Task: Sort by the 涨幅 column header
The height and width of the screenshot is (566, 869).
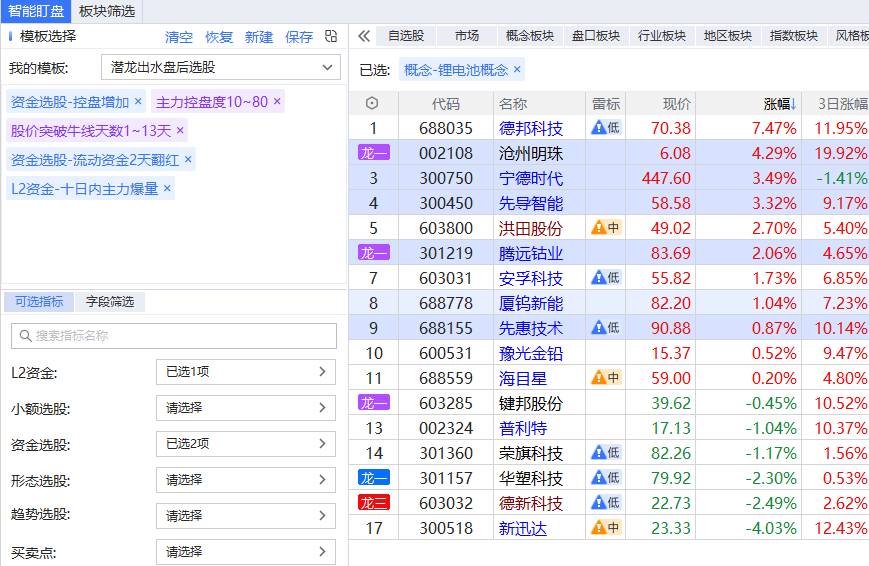Action: click(x=780, y=104)
